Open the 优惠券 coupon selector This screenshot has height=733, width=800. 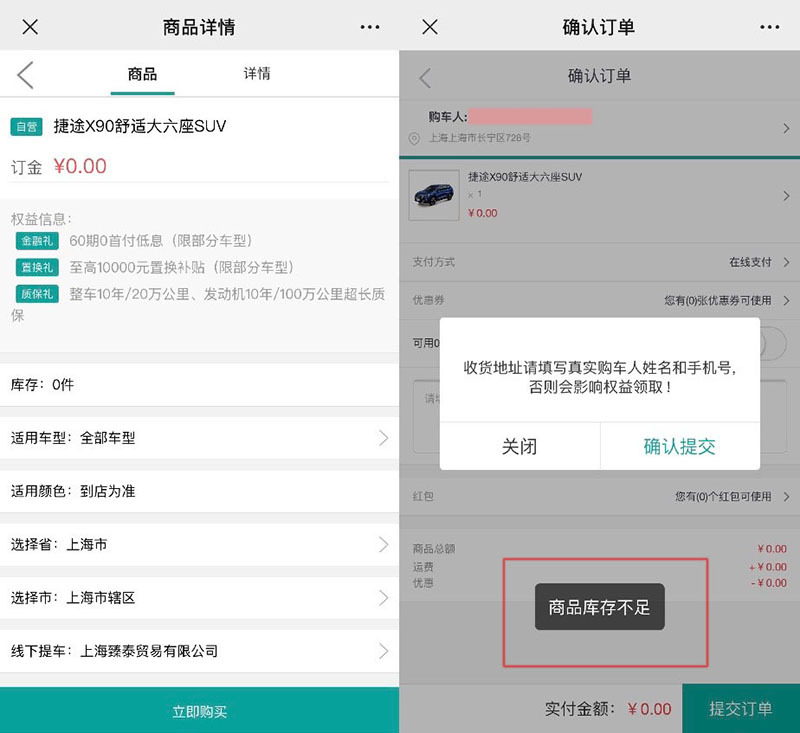coord(599,300)
